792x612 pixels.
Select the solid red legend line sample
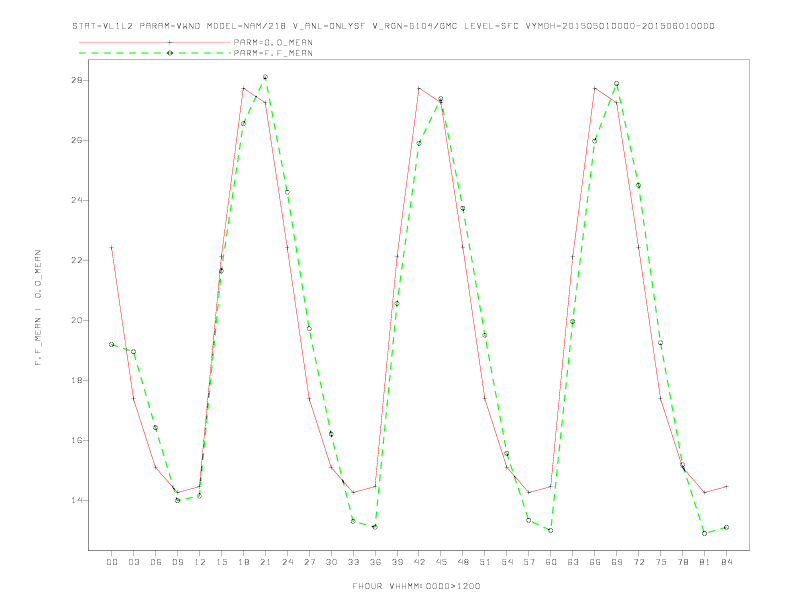(x=155, y=42)
